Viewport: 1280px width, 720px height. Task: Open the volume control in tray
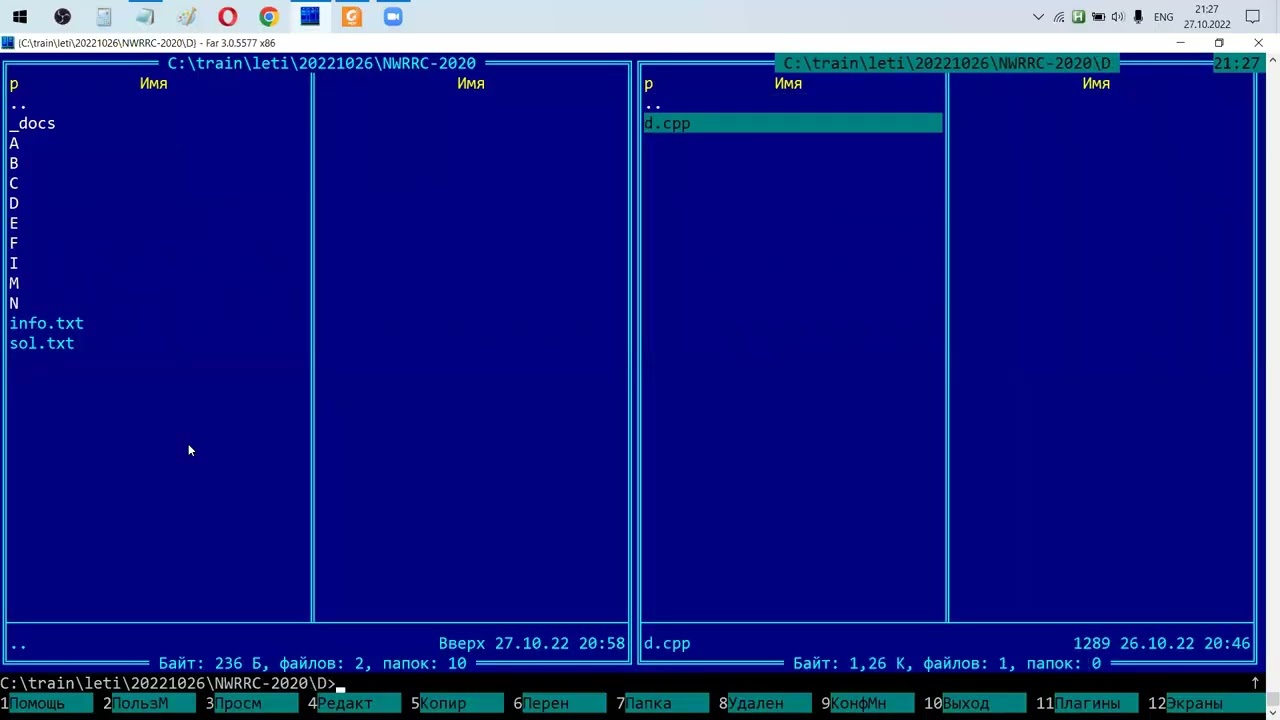tap(1118, 17)
